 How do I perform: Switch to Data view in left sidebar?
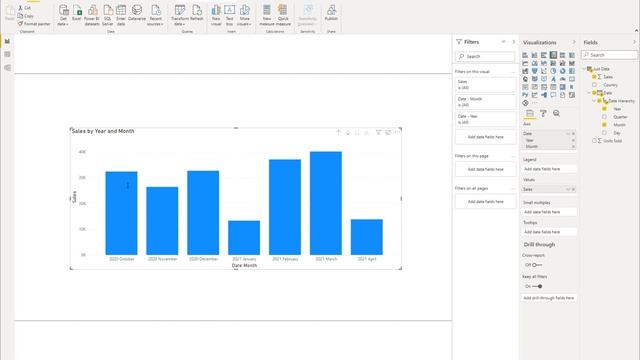(x=7, y=54)
